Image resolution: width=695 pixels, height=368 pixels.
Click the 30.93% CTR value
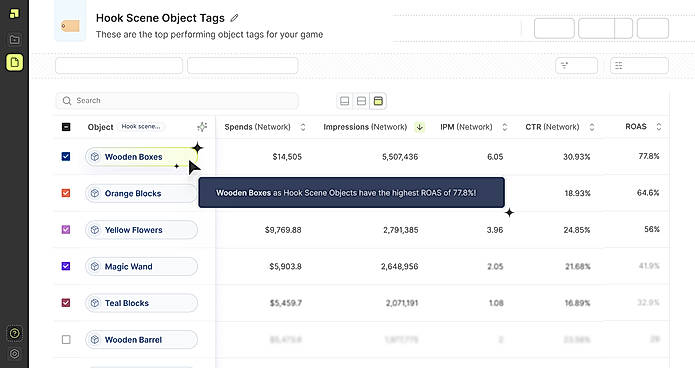577,157
